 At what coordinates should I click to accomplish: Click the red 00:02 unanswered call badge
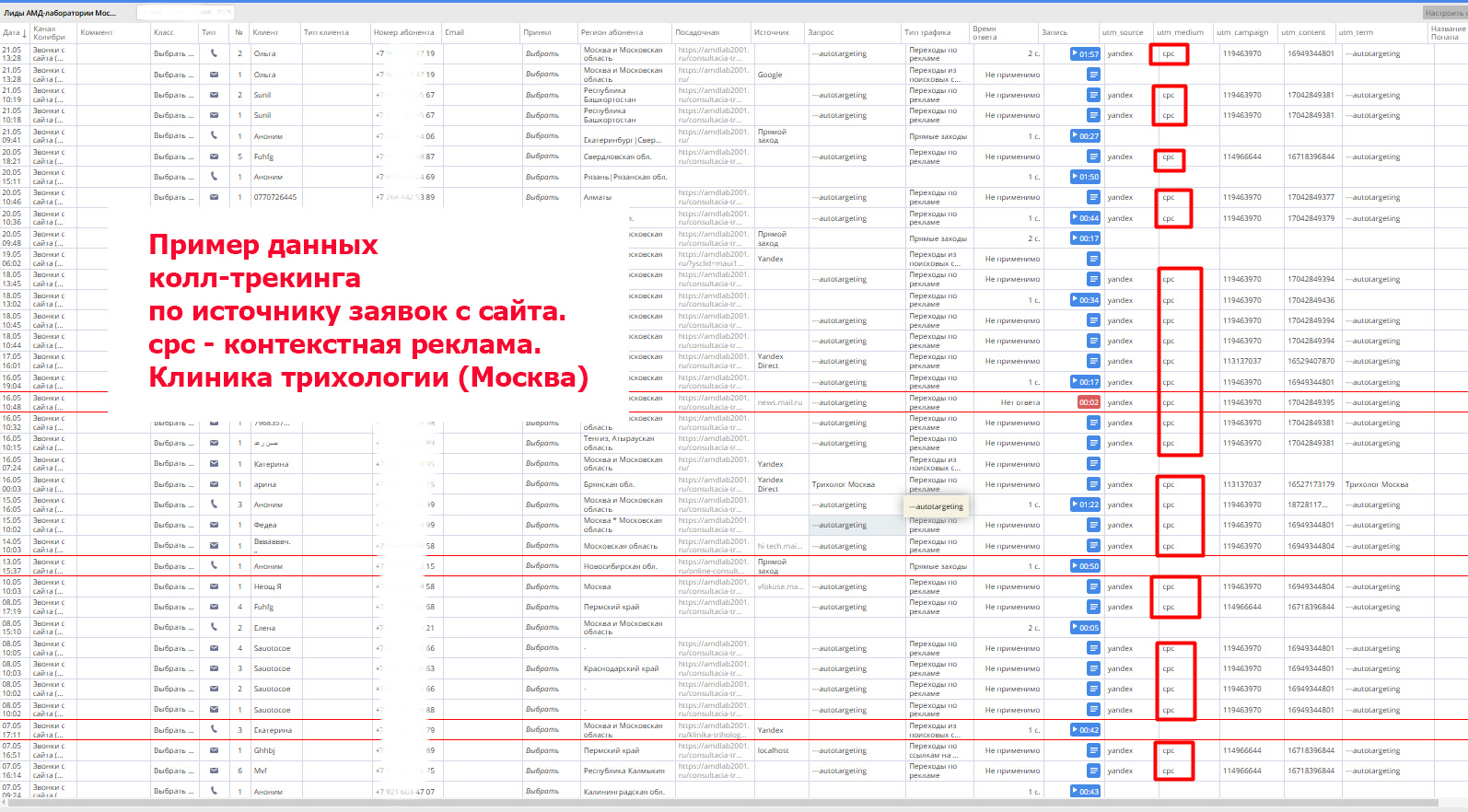tap(1089, 402)
